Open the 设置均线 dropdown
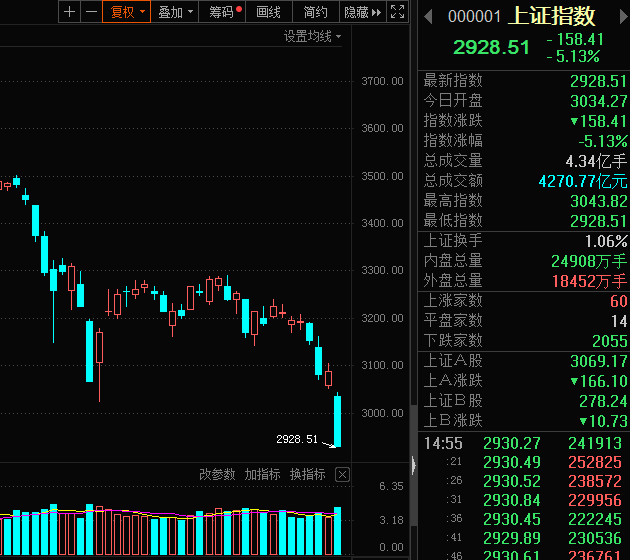Image resolution: width=630 pixels, height=560 pixels. pyautogui.click(x=312, y=36)
